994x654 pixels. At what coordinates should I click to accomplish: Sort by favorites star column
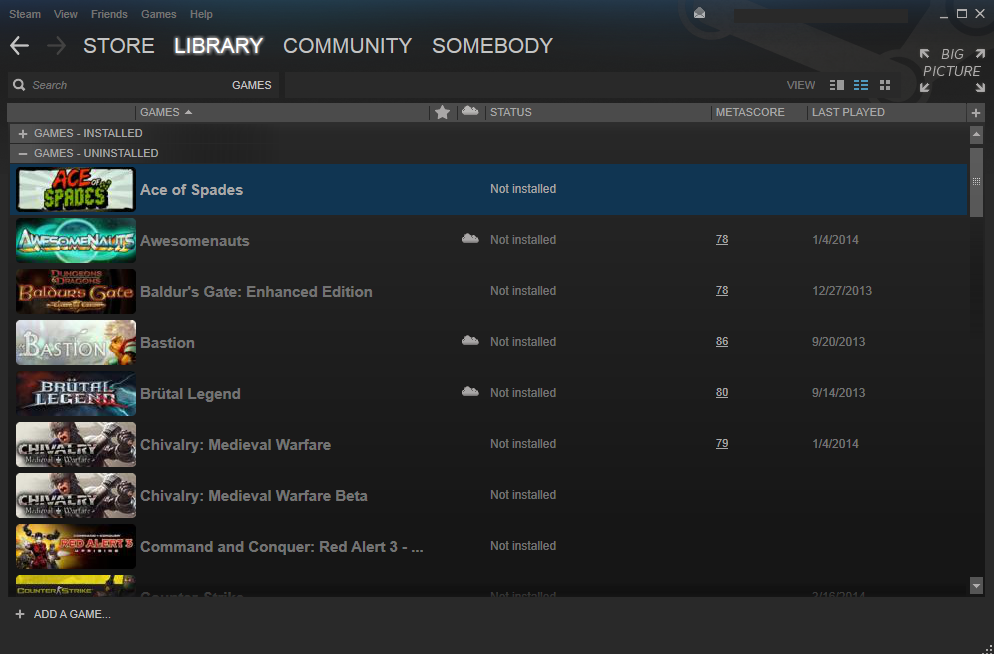pyautogui.click(x=442, y=112)
